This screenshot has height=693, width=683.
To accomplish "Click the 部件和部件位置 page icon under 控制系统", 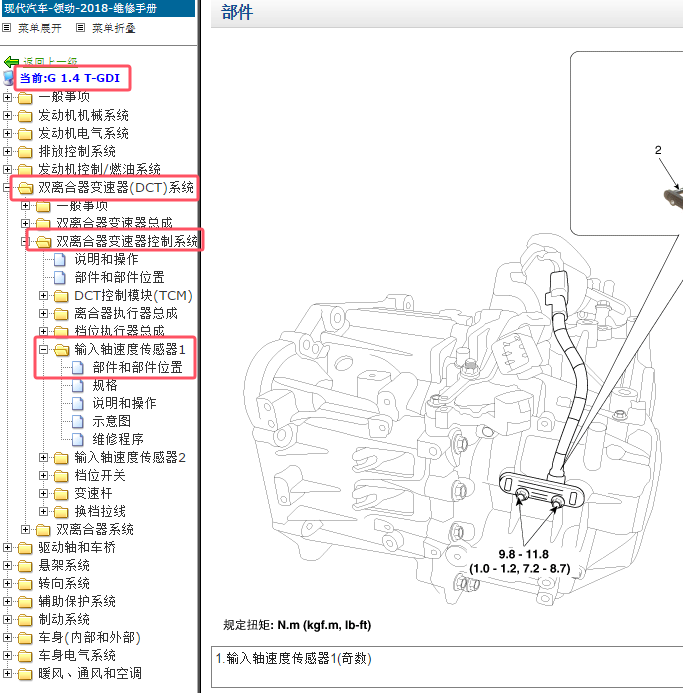I will (60, 278).
